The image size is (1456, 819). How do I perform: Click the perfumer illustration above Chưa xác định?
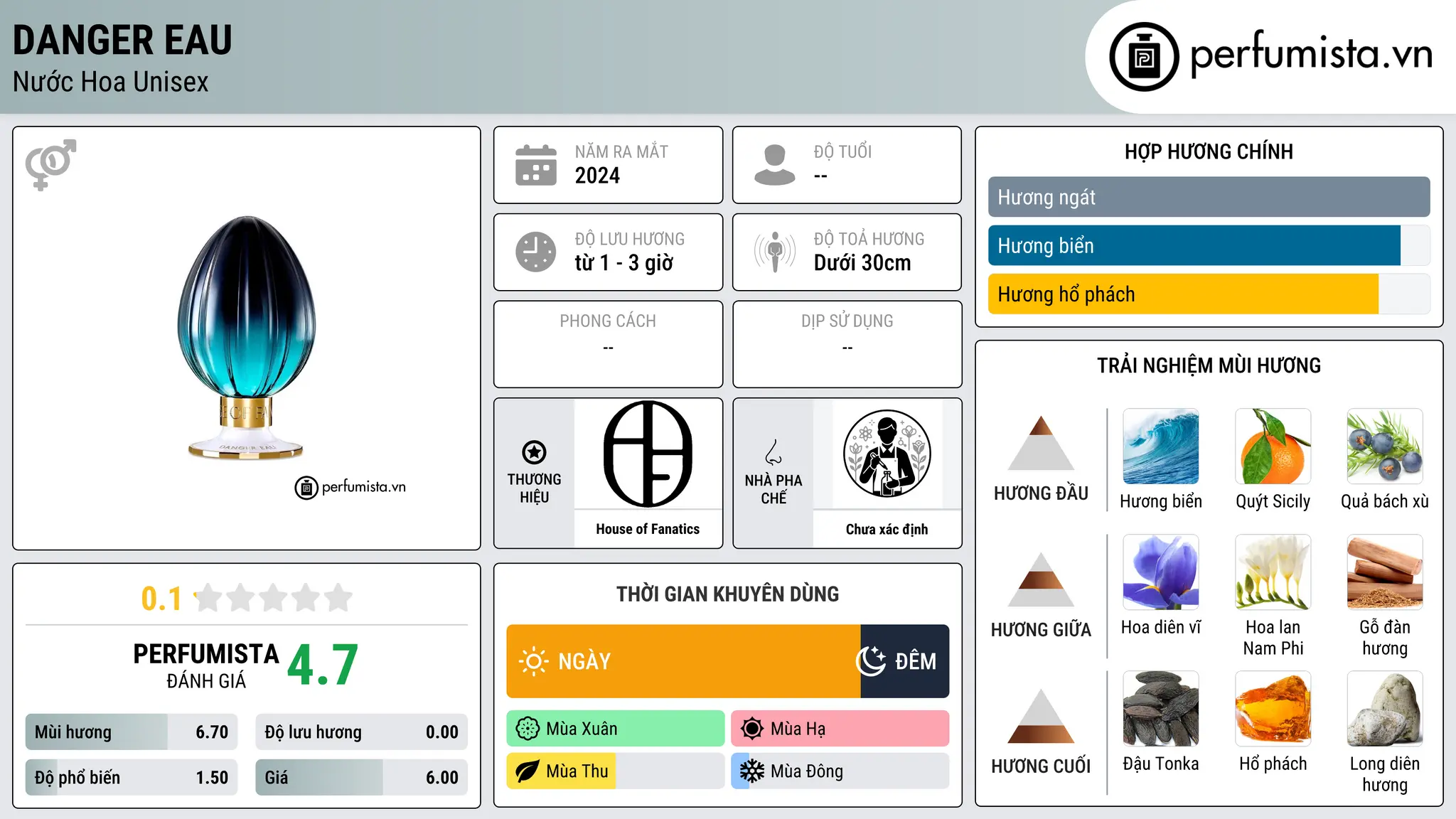[x=887, y=454]
